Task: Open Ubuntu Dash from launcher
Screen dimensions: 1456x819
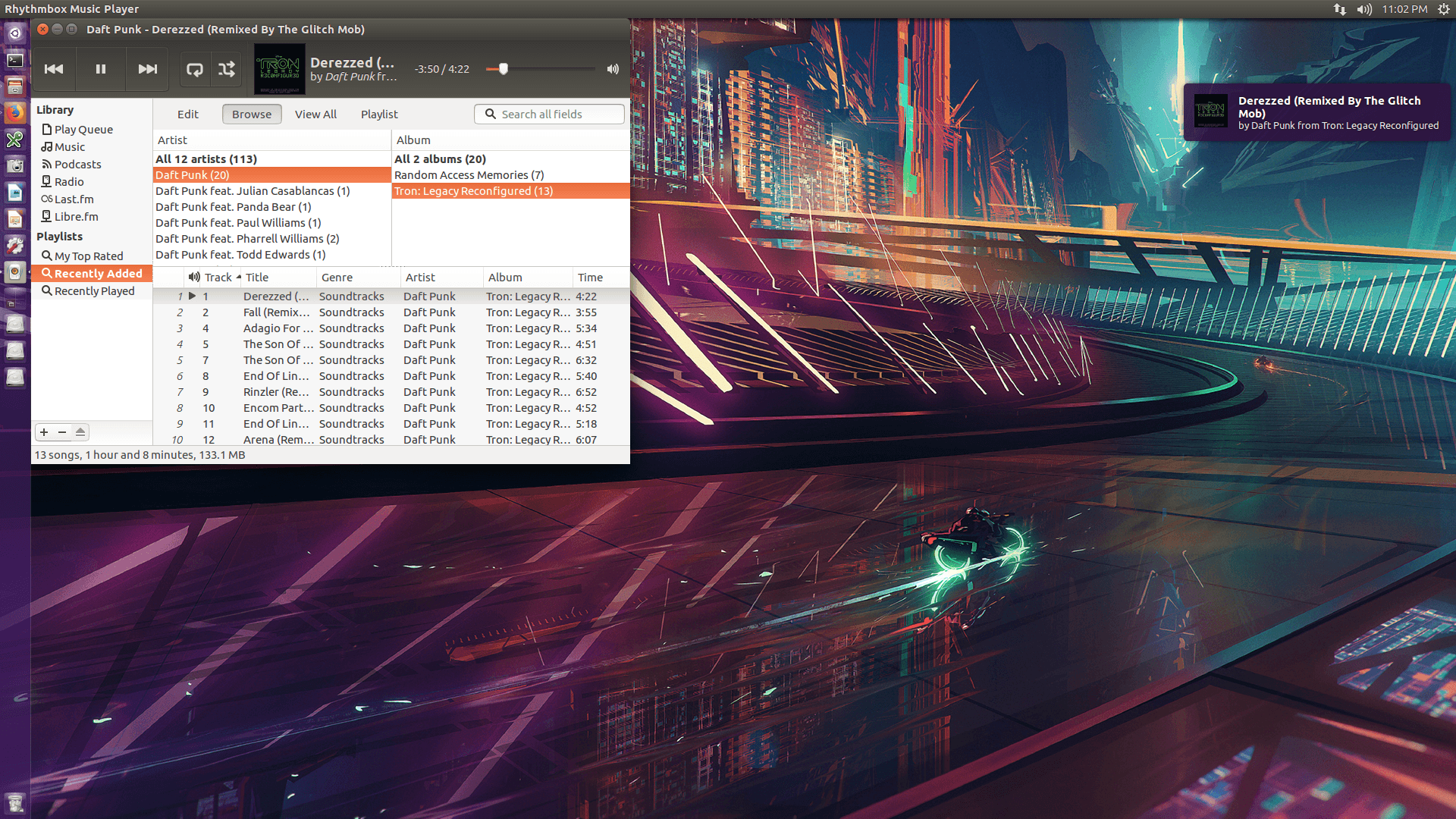Action: click(x=15, y=33)
